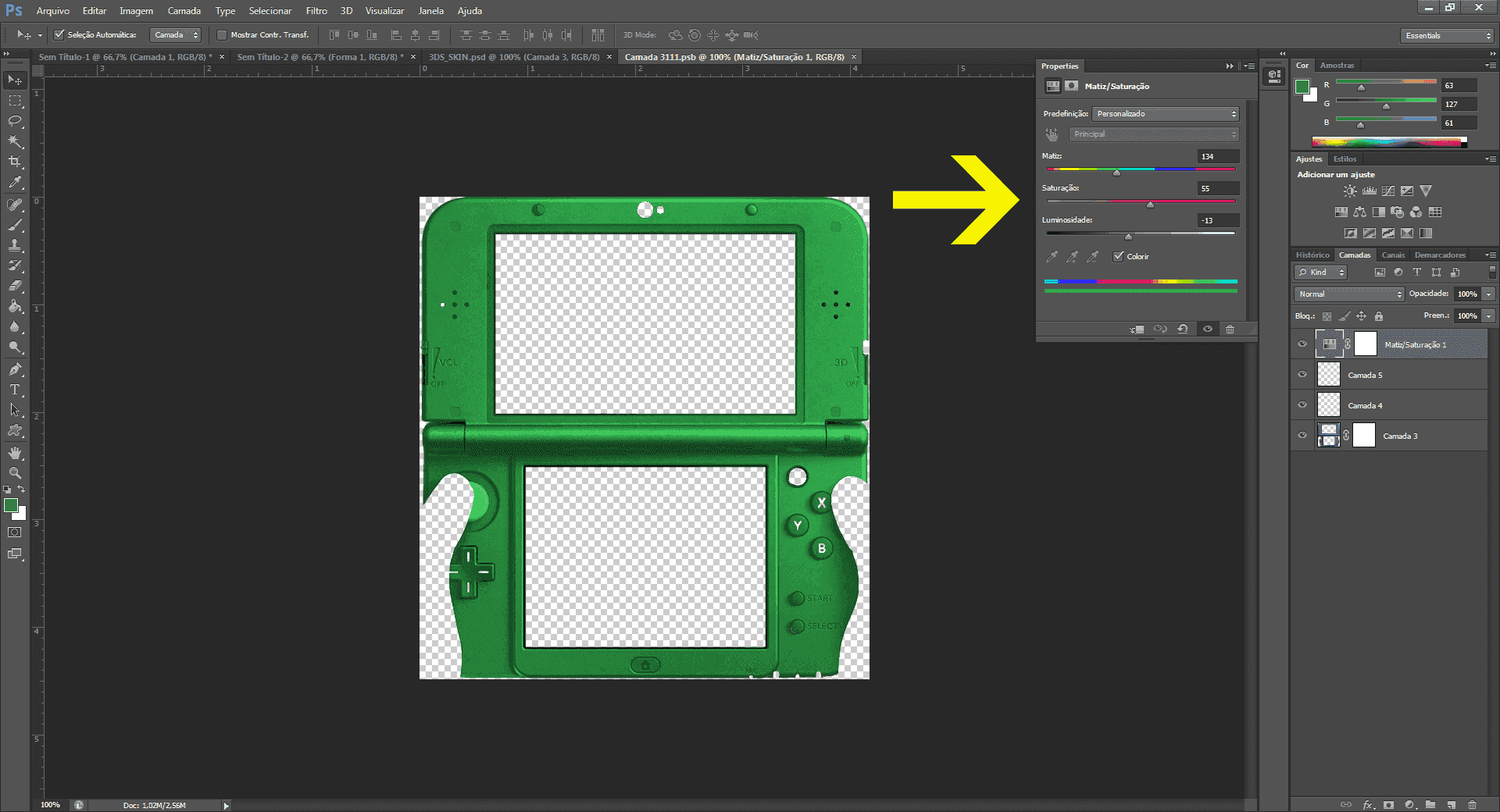1500x812 pixels.
Task: Add a Curves adjustment from Ajustes panel
Action: pos(1388,191)
